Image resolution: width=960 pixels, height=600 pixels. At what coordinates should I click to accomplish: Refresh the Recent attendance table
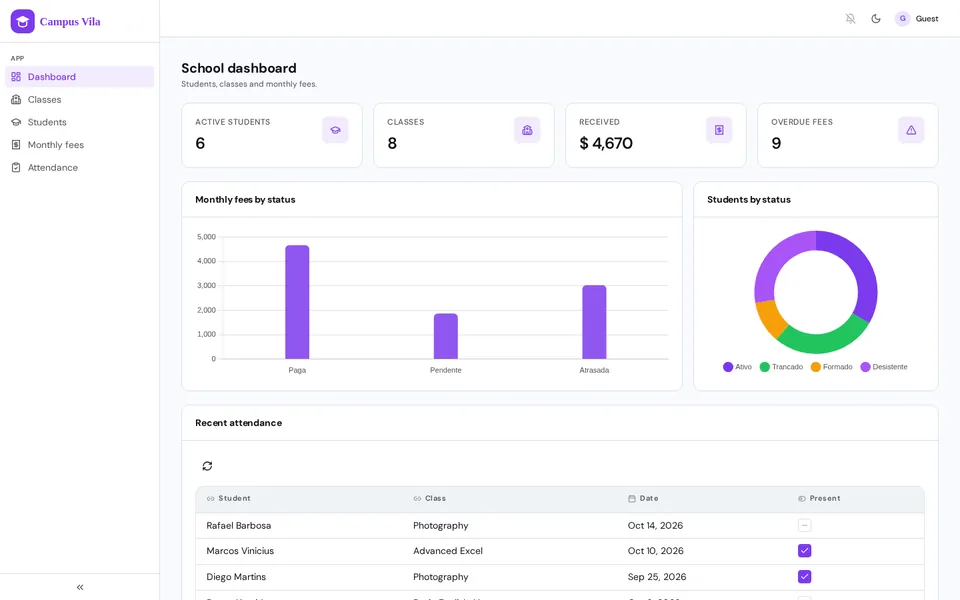pos(208,466)
